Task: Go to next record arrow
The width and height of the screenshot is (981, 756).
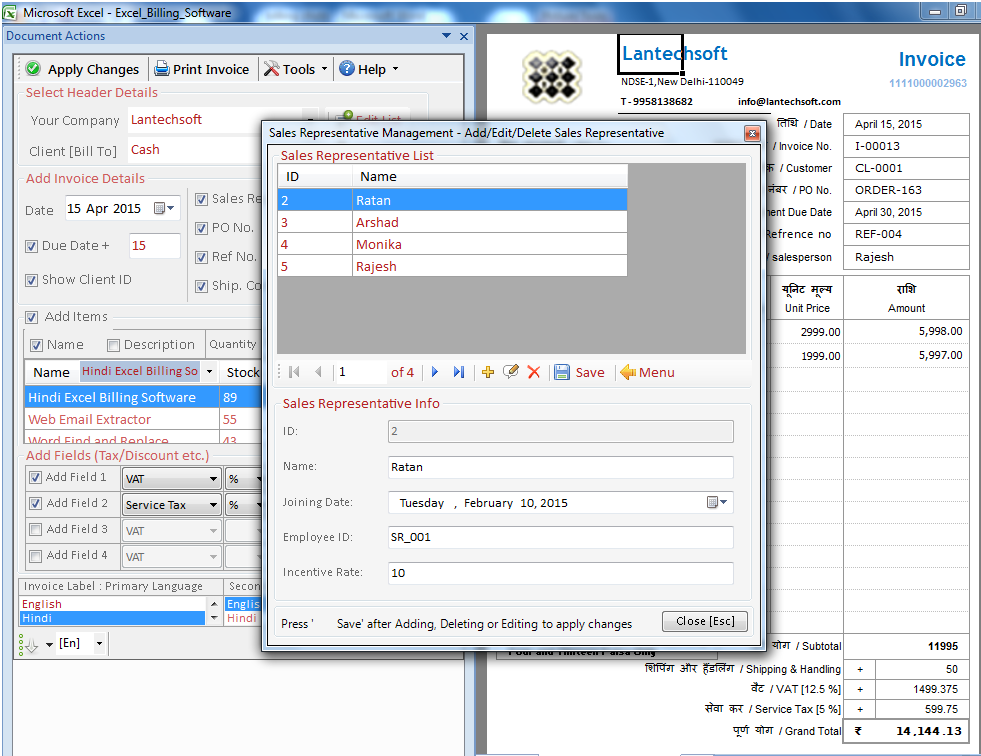Action: 435,372
